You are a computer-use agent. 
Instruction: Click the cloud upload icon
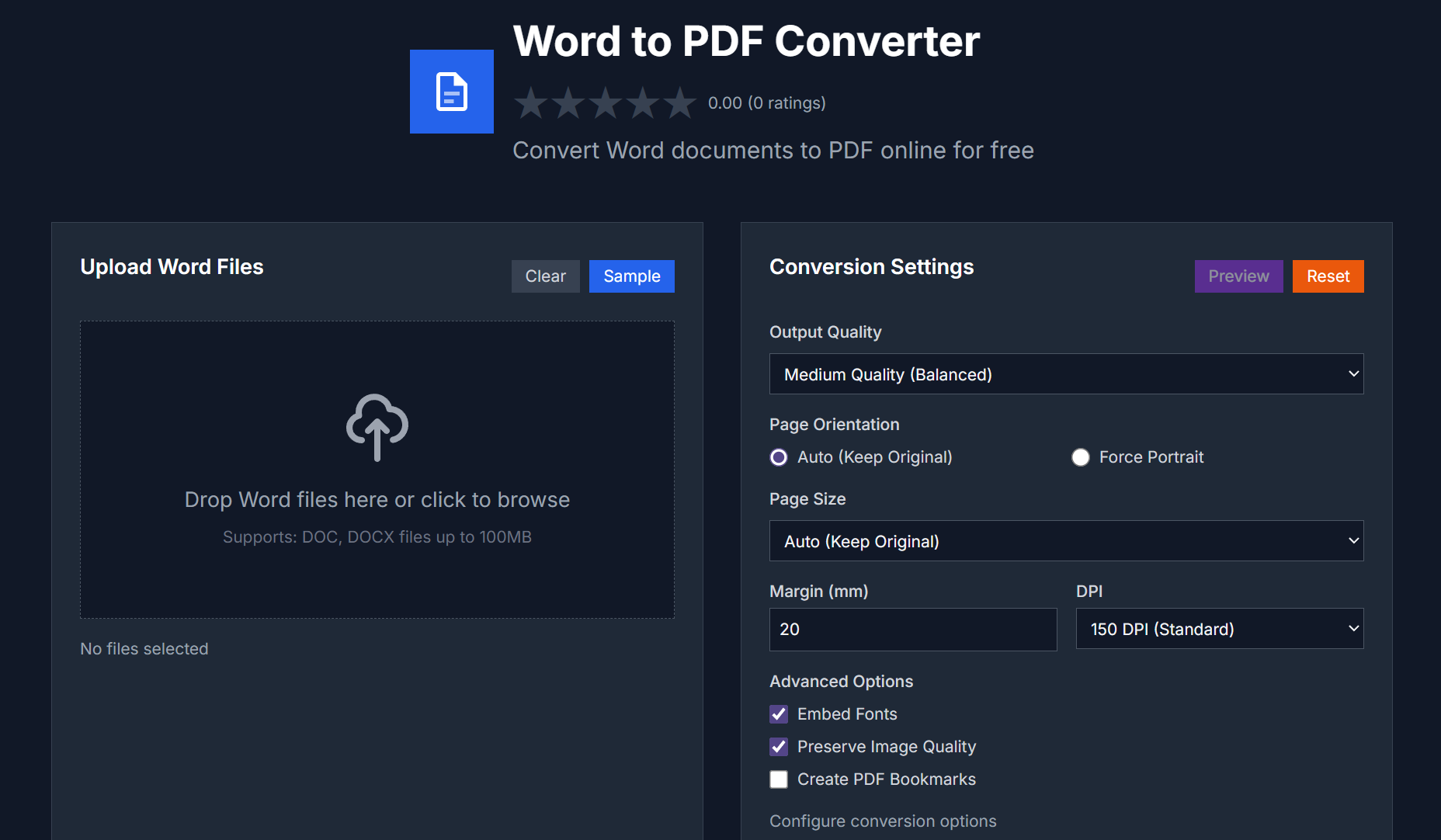(377, 427)
